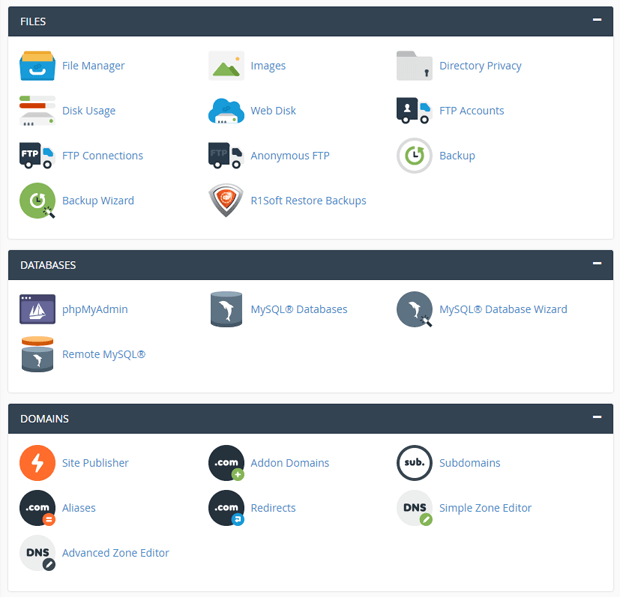Click the Advanced Zone Editor DNS icon
Image resolution: width=620 pixels, height=597 pixels.
37,553
